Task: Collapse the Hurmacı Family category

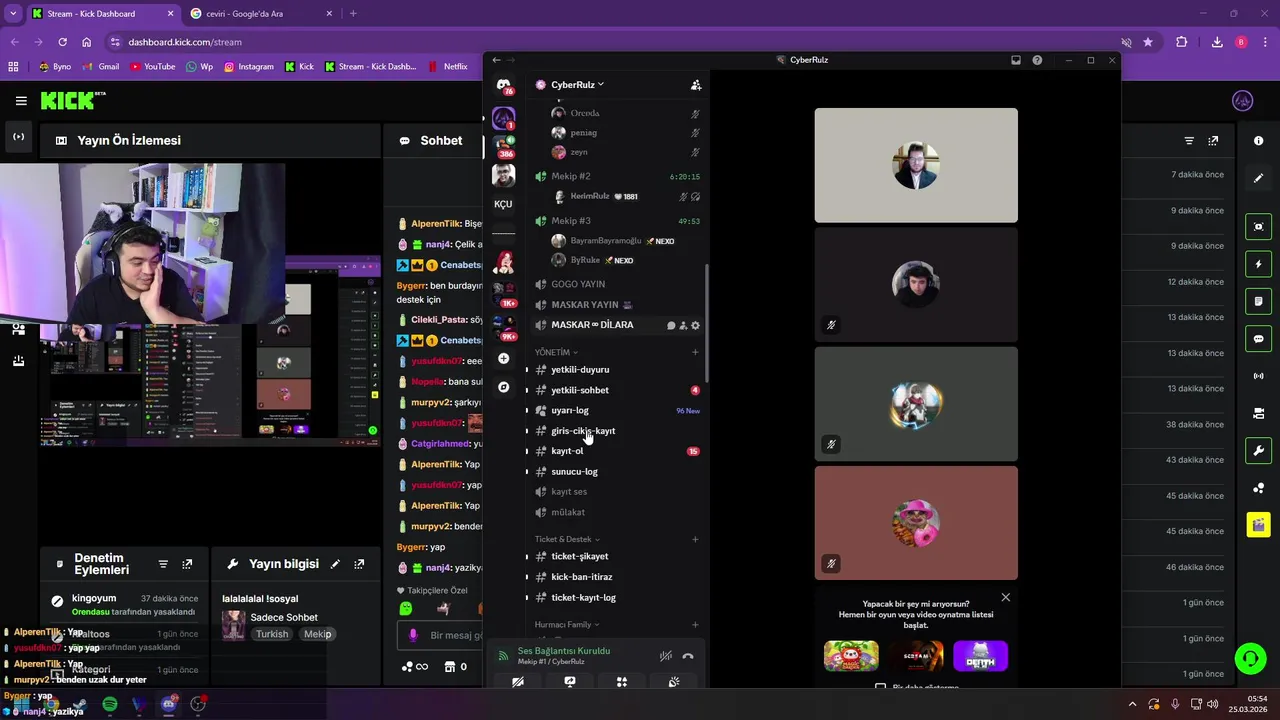Action: [567, 625]
